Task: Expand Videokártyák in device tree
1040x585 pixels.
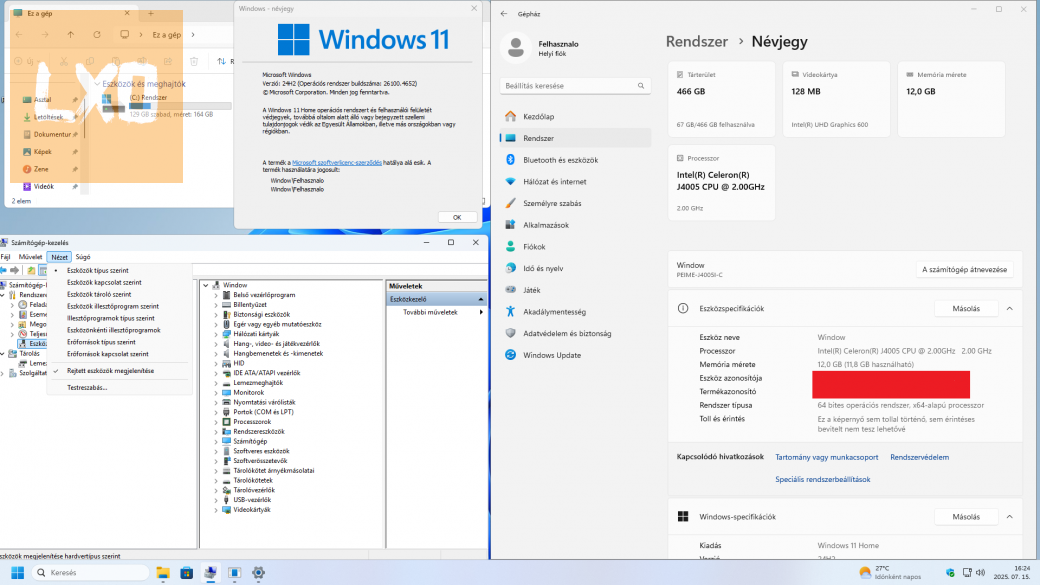Action: [216, 510]
